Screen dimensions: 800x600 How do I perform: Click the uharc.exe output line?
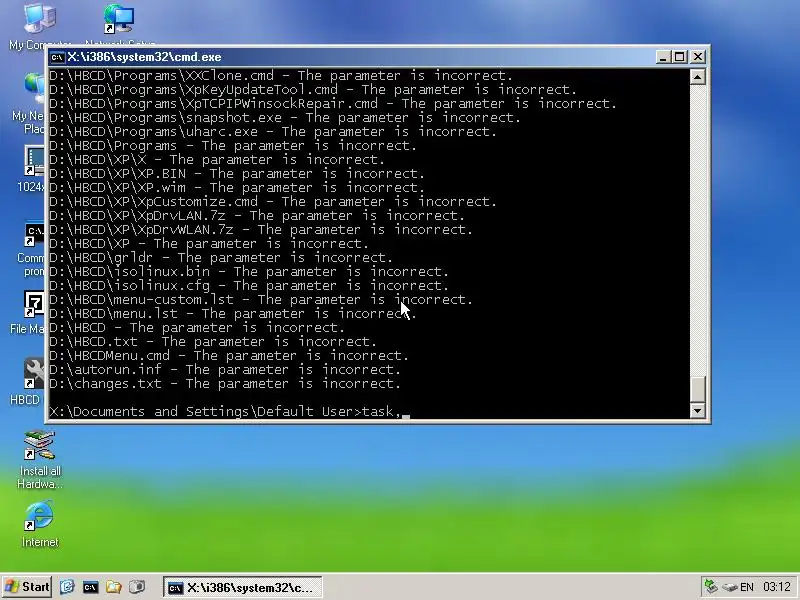273,132
